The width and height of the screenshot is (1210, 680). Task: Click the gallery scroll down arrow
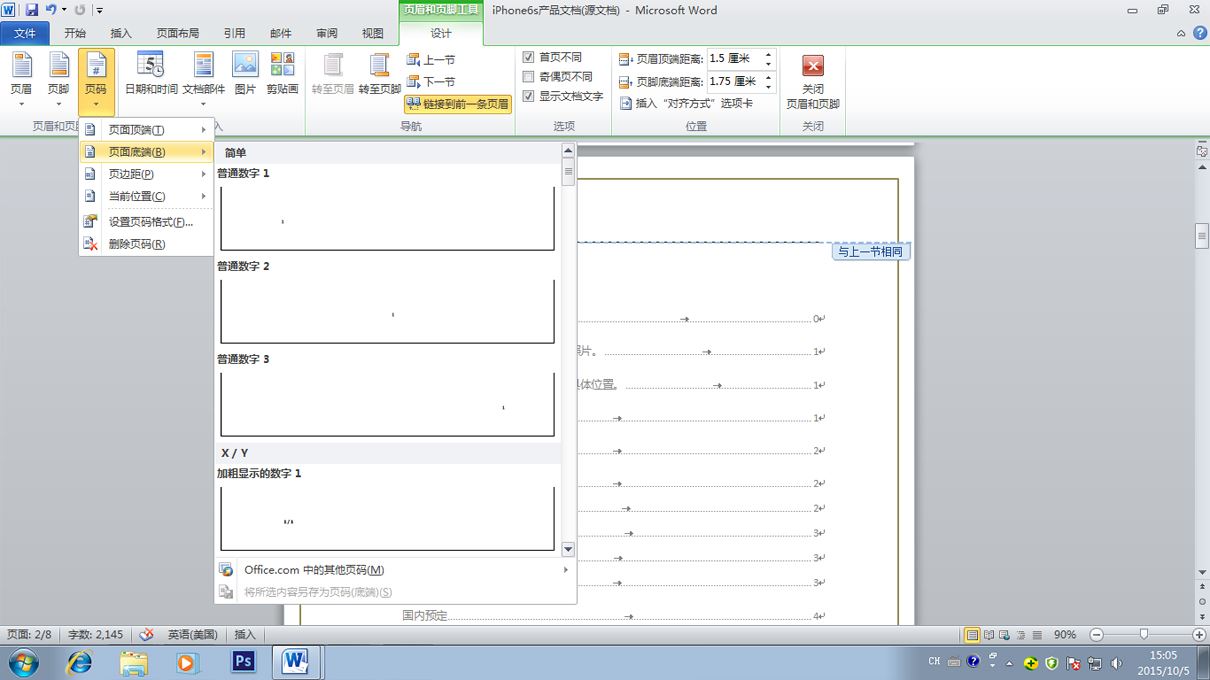568,549
